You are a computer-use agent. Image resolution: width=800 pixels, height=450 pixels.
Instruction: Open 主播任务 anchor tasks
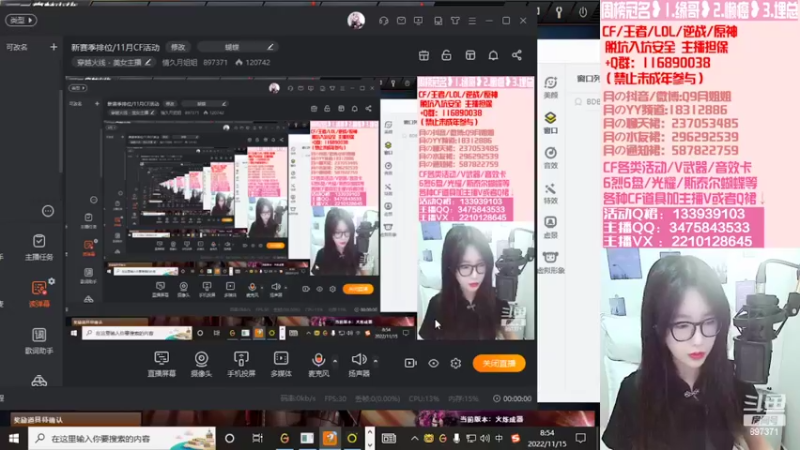[x=39, y=247]
